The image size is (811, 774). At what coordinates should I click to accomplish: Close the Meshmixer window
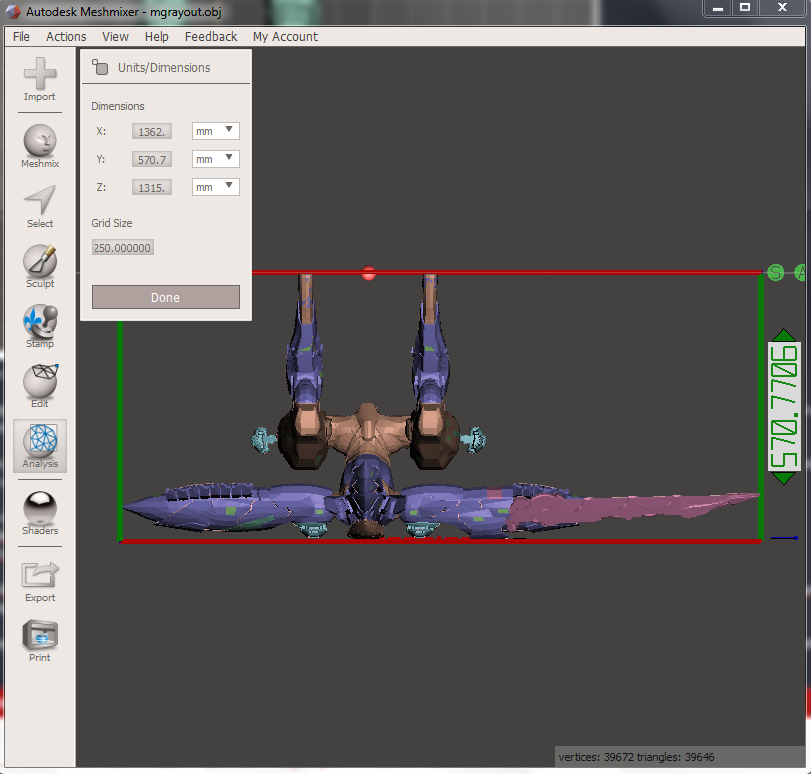click(783, 8)
